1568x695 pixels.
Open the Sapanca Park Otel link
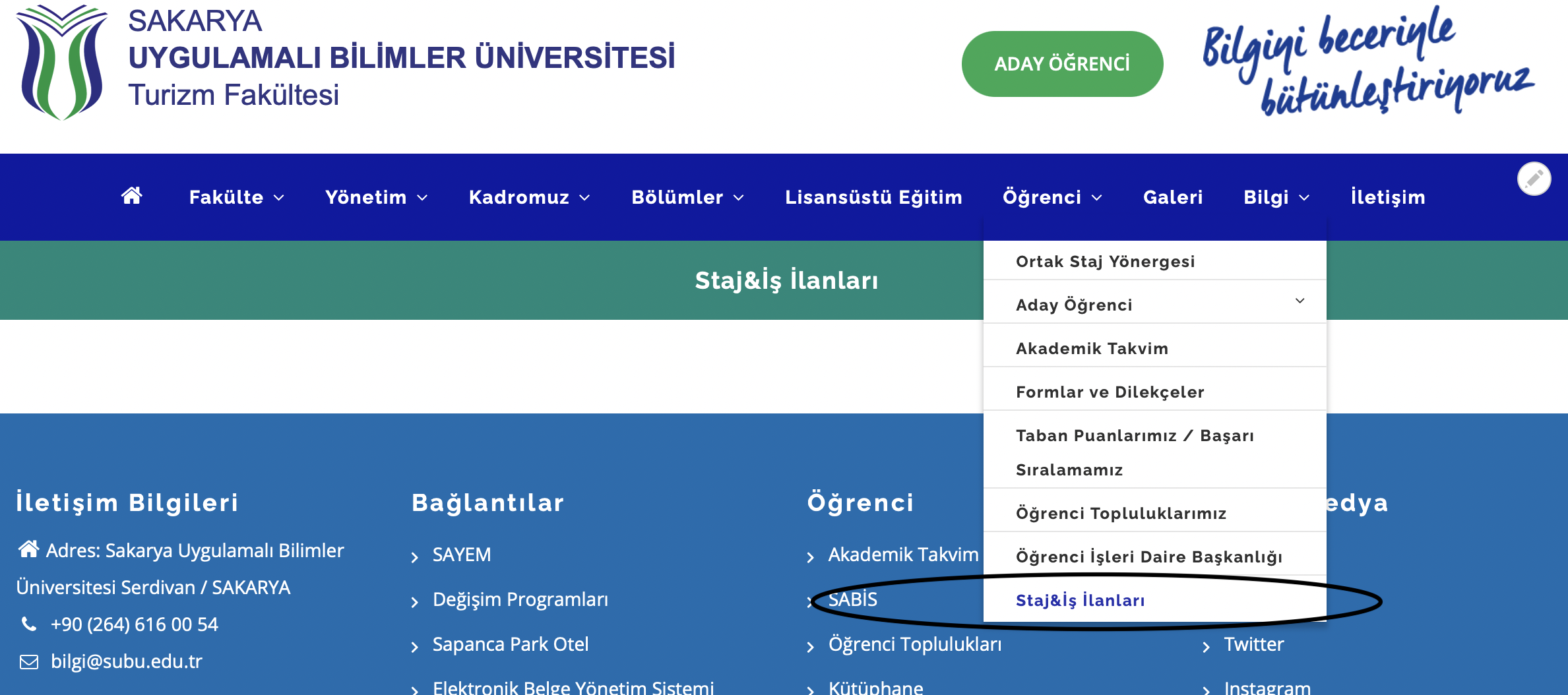tap(511, 644)
